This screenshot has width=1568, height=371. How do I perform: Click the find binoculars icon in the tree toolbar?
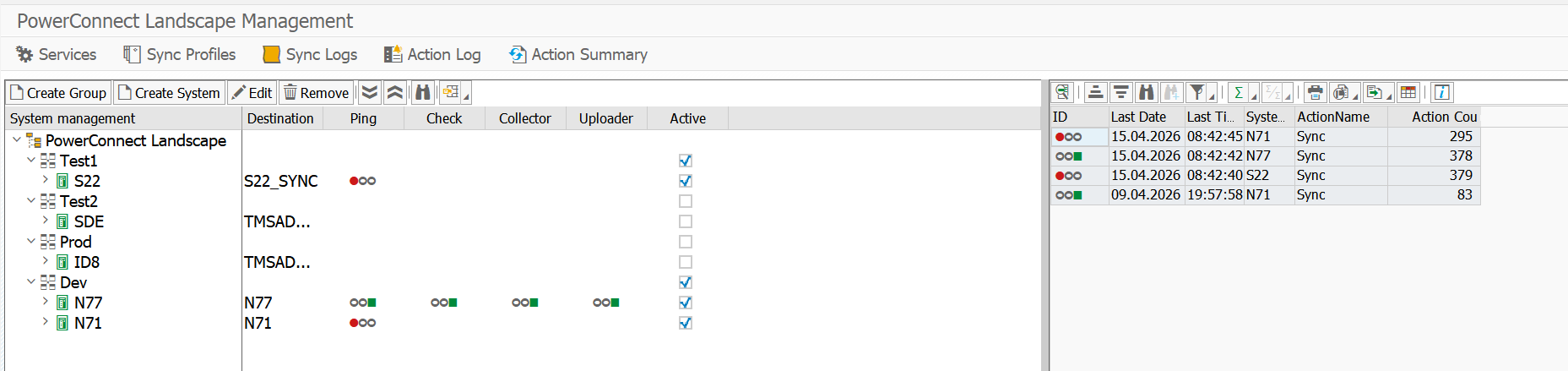(422, 93)
